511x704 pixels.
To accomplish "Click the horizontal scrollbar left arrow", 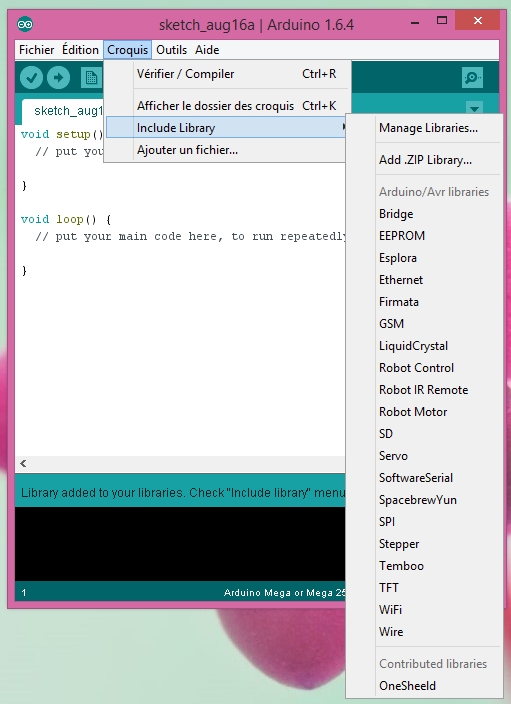I will (23, 463).
